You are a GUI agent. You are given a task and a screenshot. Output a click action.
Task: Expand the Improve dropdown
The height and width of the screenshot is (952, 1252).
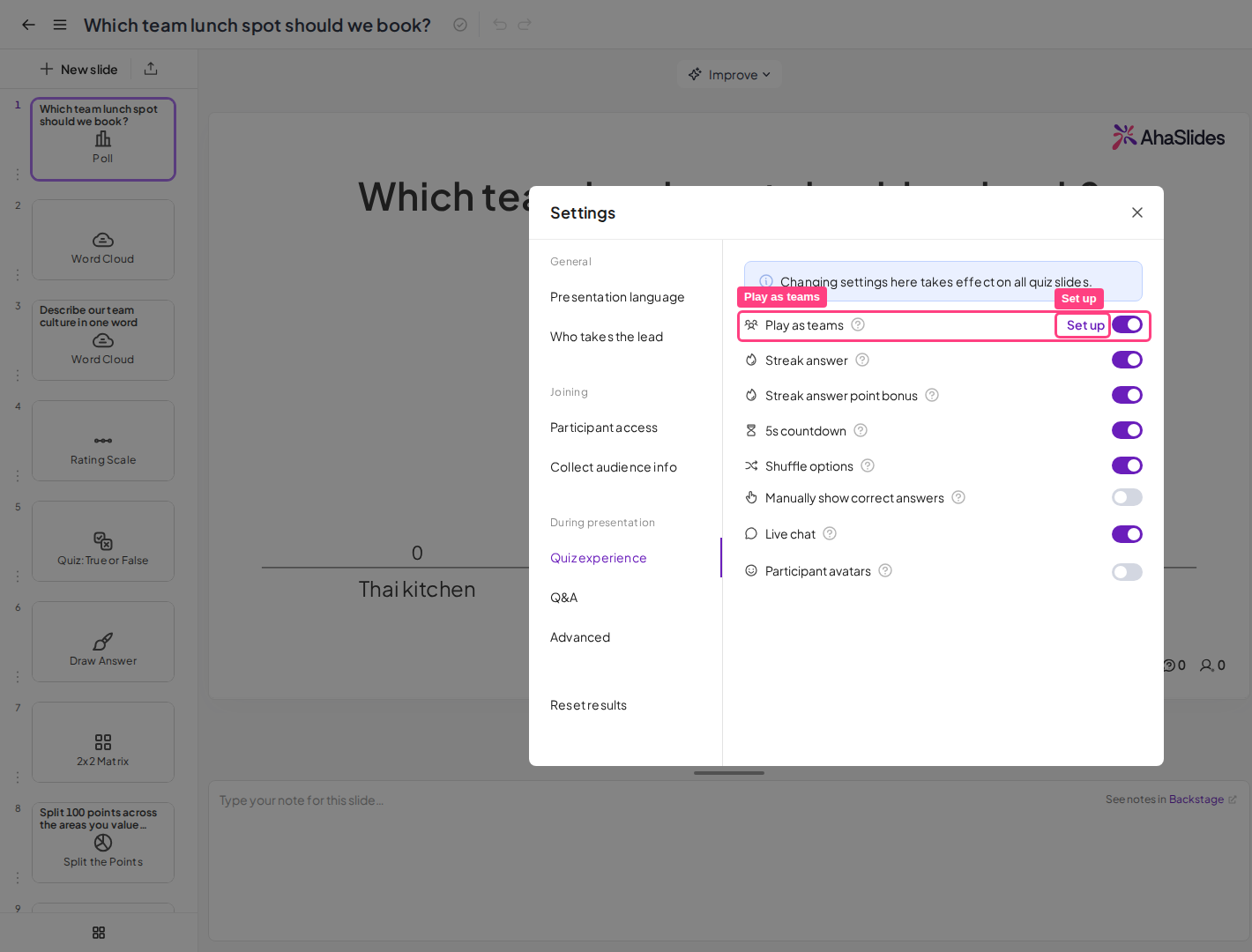point(729,75)
